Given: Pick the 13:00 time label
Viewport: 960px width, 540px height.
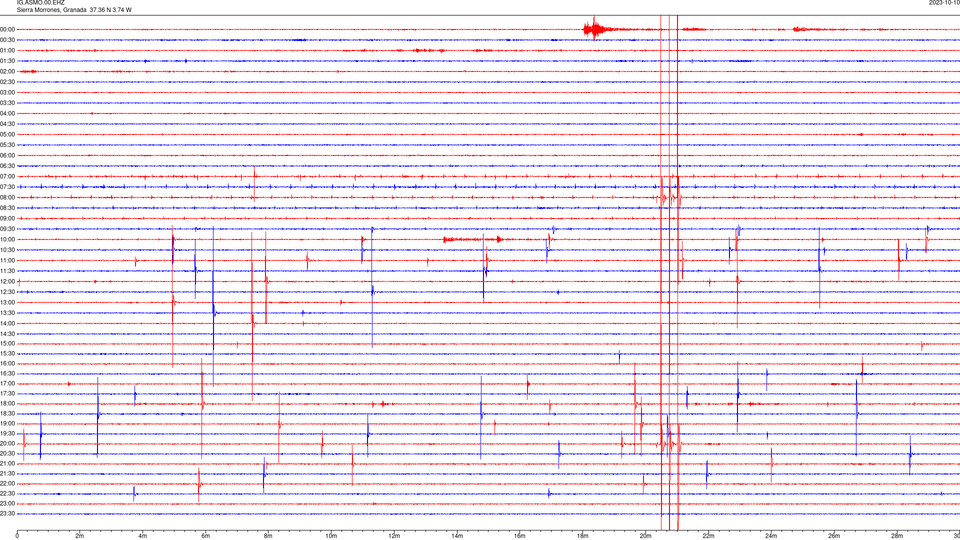Looking at the screenshot, I should coord(7,302).
